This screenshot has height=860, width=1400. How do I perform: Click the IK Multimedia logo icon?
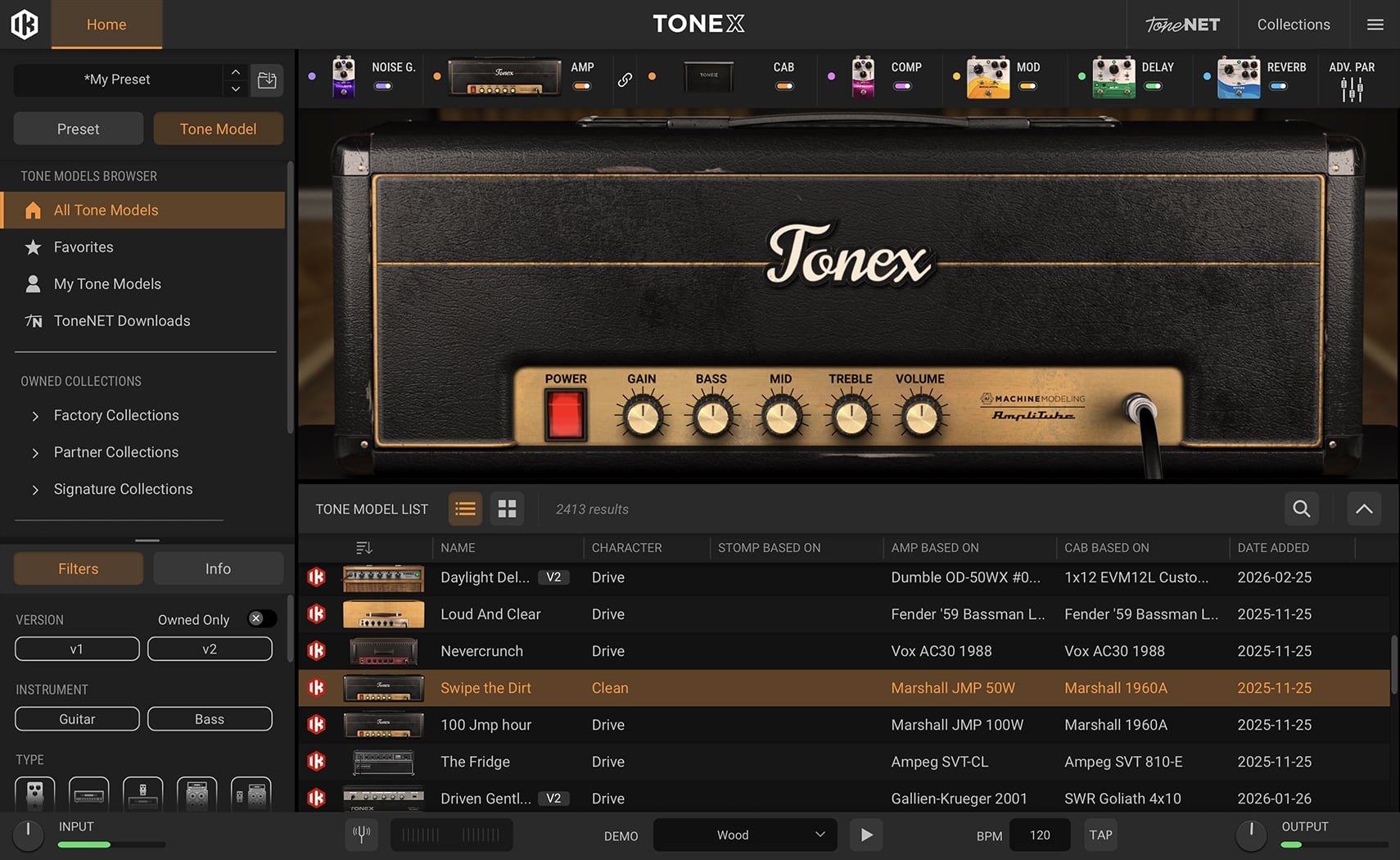pos(25,24)
